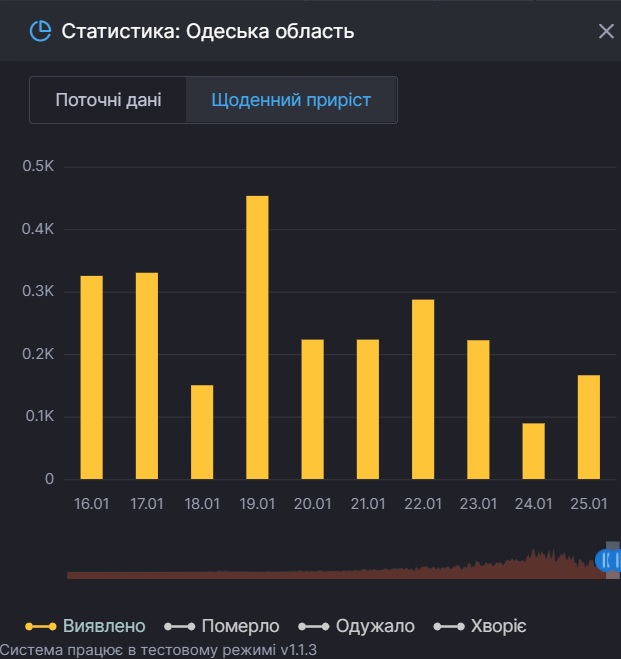Click the pie chart statistics icon
Screen dimensions: 621x659
[40, 31]
